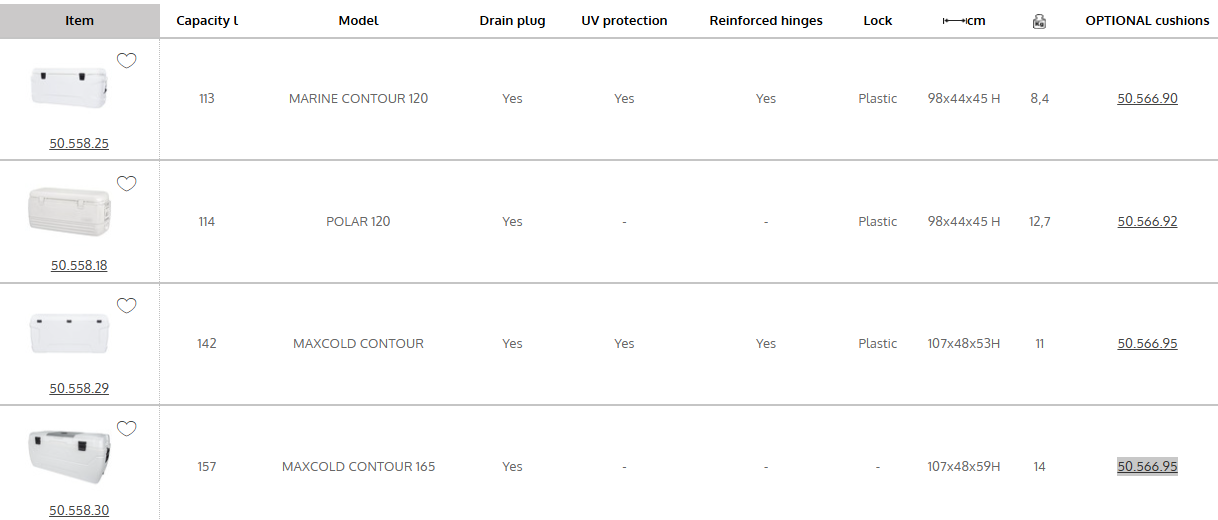
Task: Open optional cushion link 50.566.90
Action: [1147, 98]
